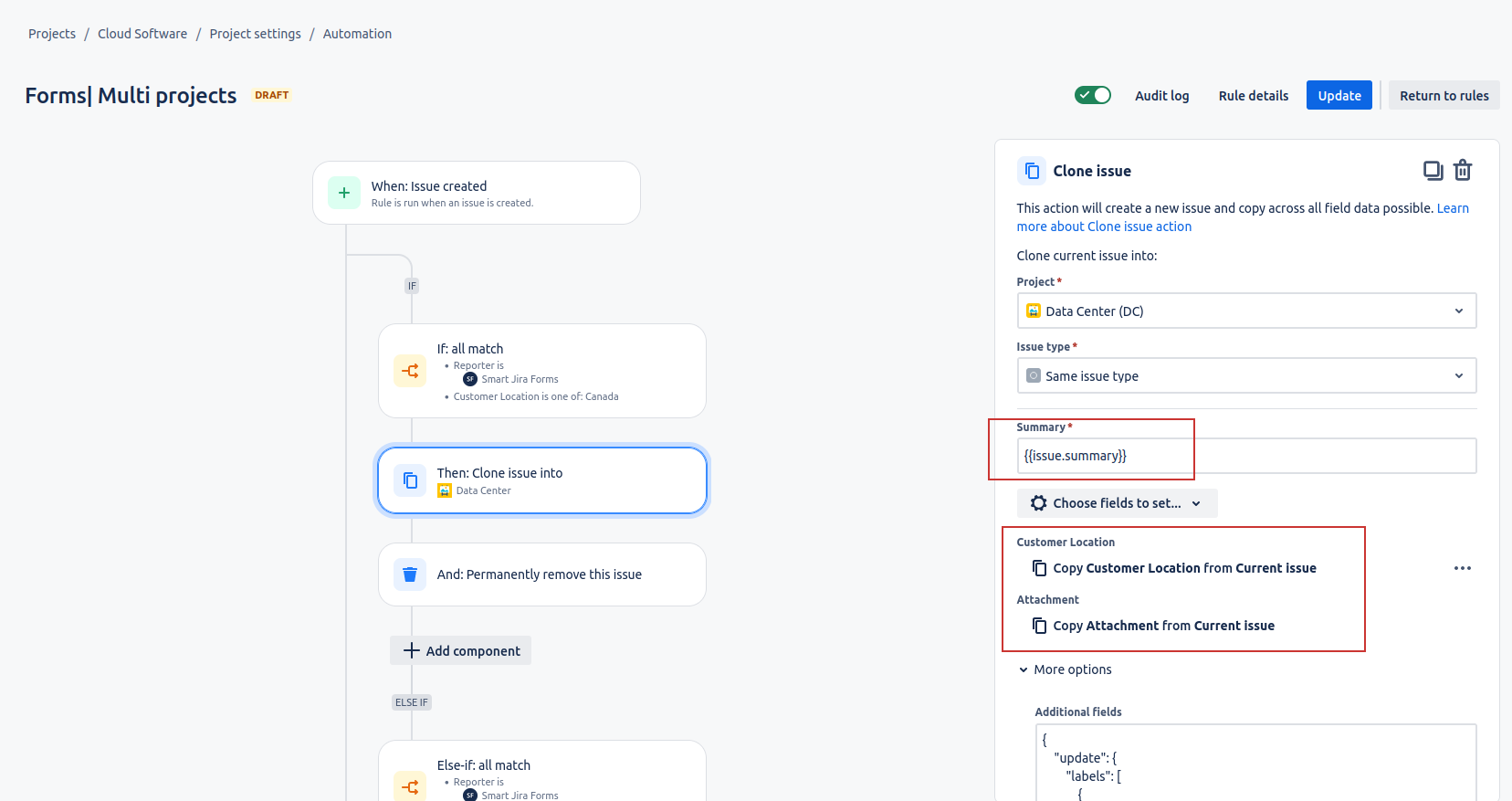Image resolution: width=1512 pixels, height=801 pixels.
Task: Click the clone icon on Then: Clone issue into
Action: point(410,480)
